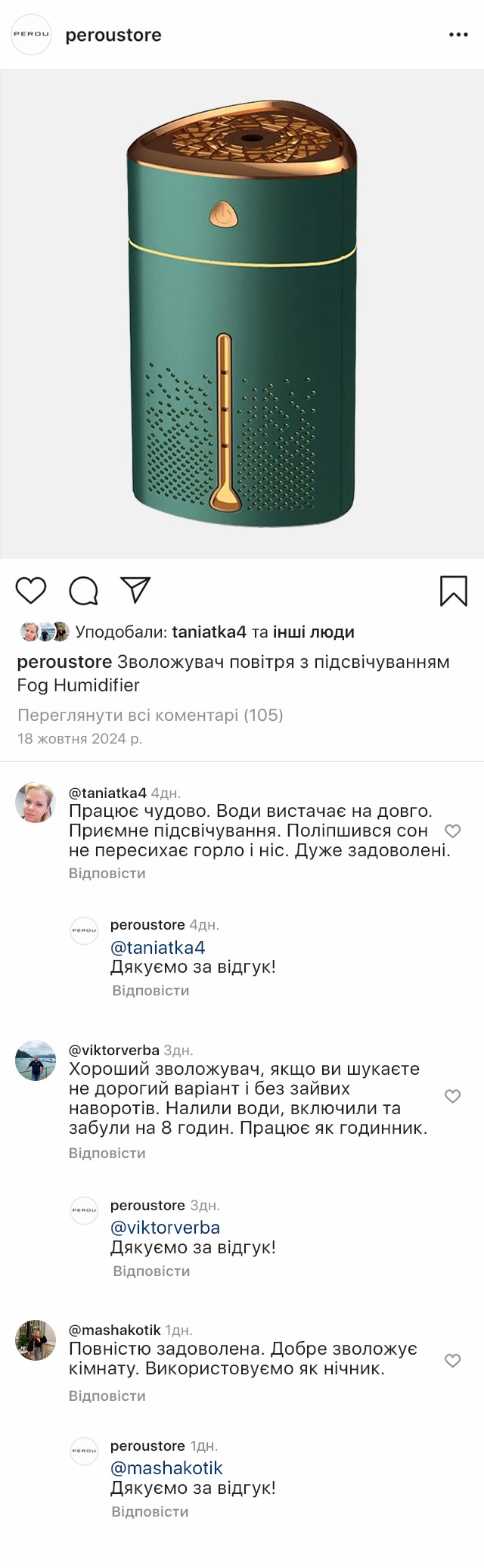Screen dimensions: 484x1568
Task: View taniatka4's profile avatar
Action: [x=36, y=803]
